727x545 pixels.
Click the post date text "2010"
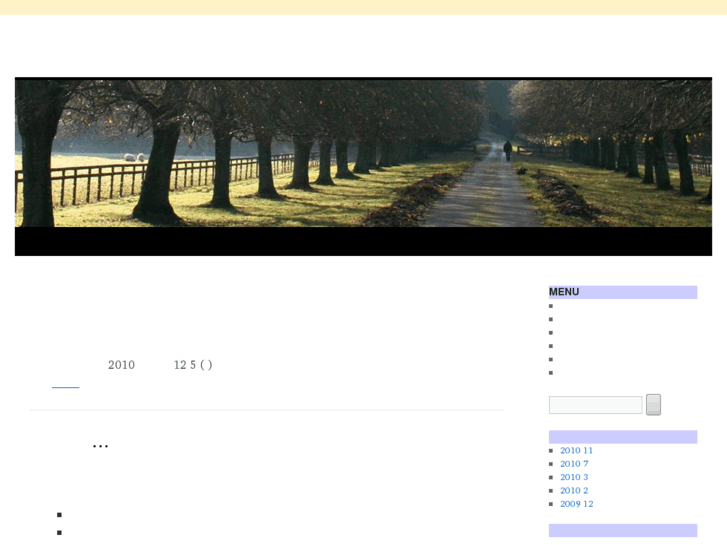point(121,365)
